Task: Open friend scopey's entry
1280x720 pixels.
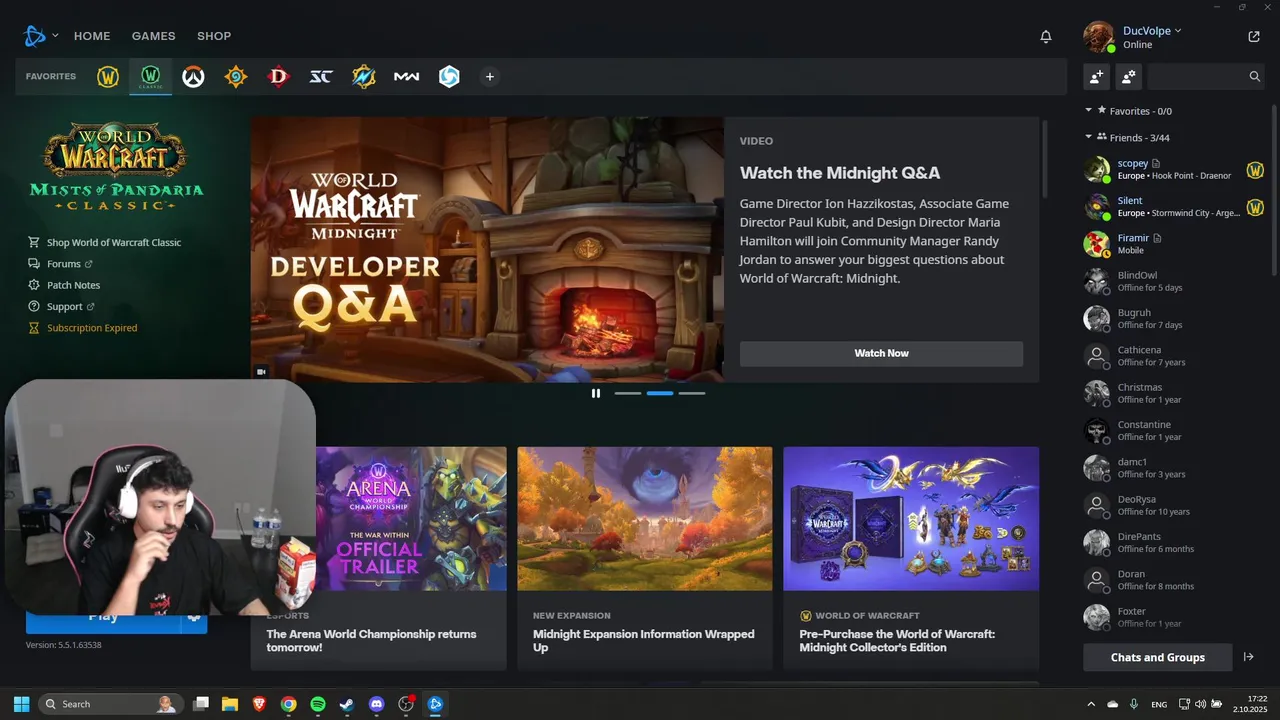Action: pos(1176,170)
